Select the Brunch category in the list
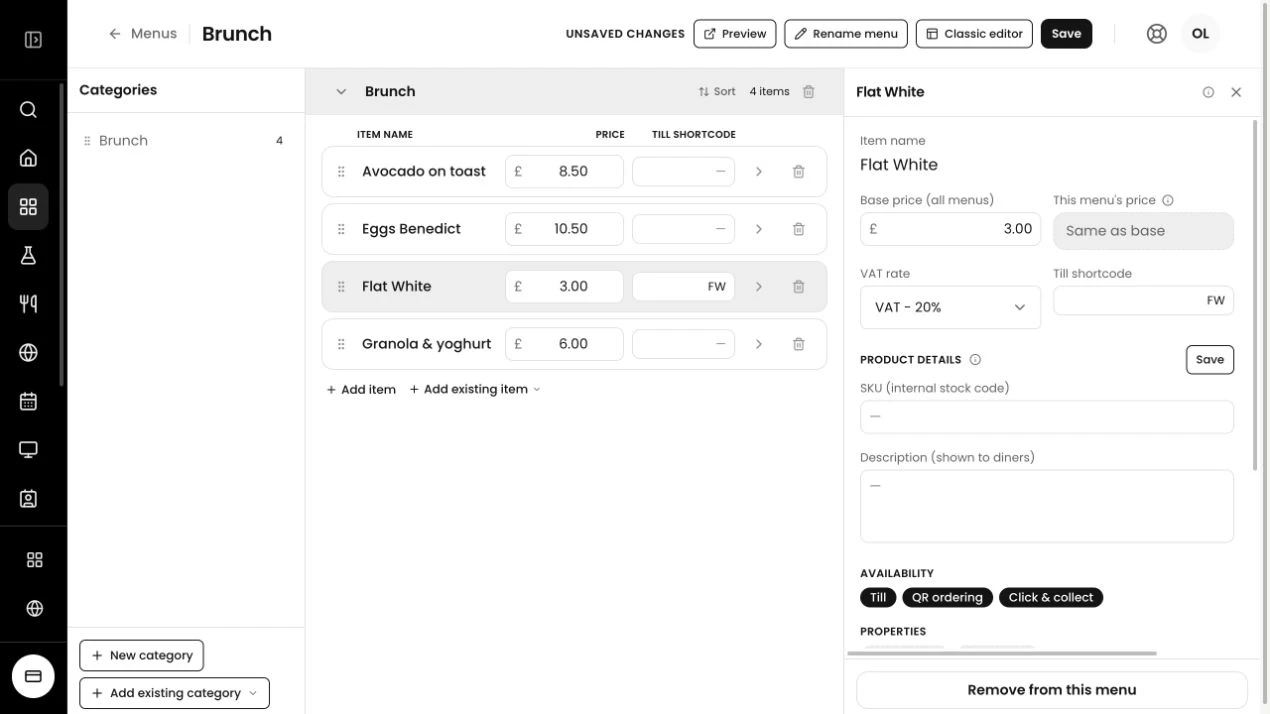The height and width of the screenshot is (714, 1270). (186, 141)
